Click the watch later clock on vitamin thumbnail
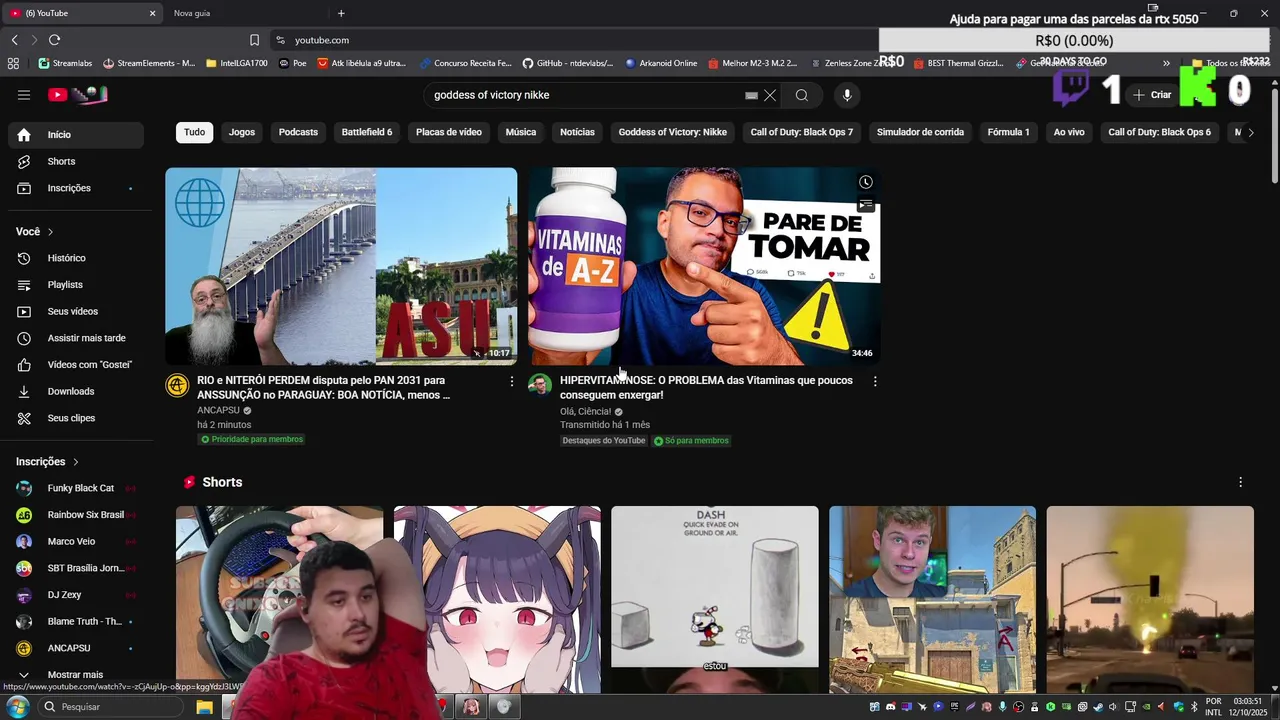Viewport: 1280px width, 720px height. 866,182
